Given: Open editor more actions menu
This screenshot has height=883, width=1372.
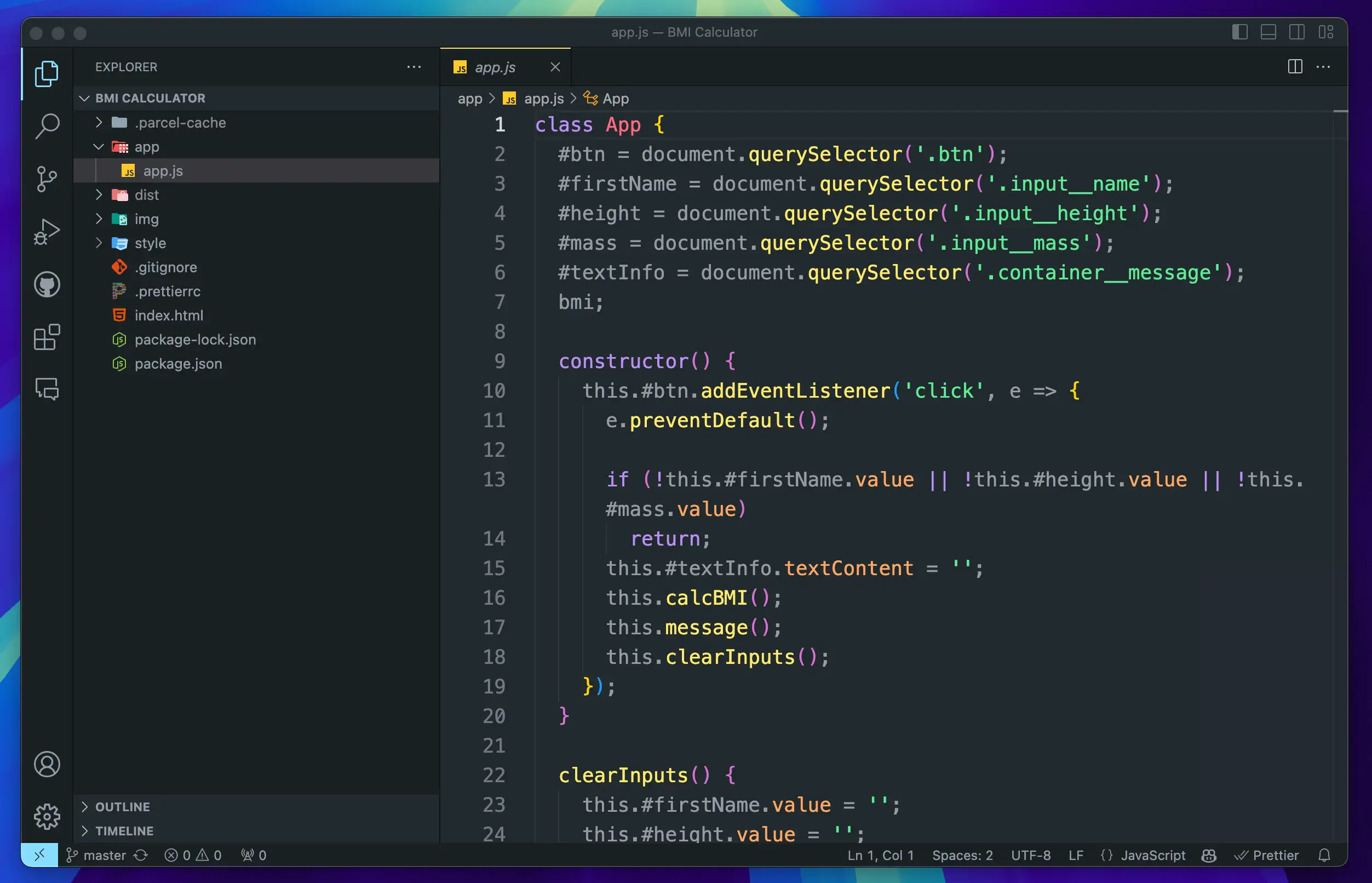Looking at the screenshot, I should [1323, 66].
